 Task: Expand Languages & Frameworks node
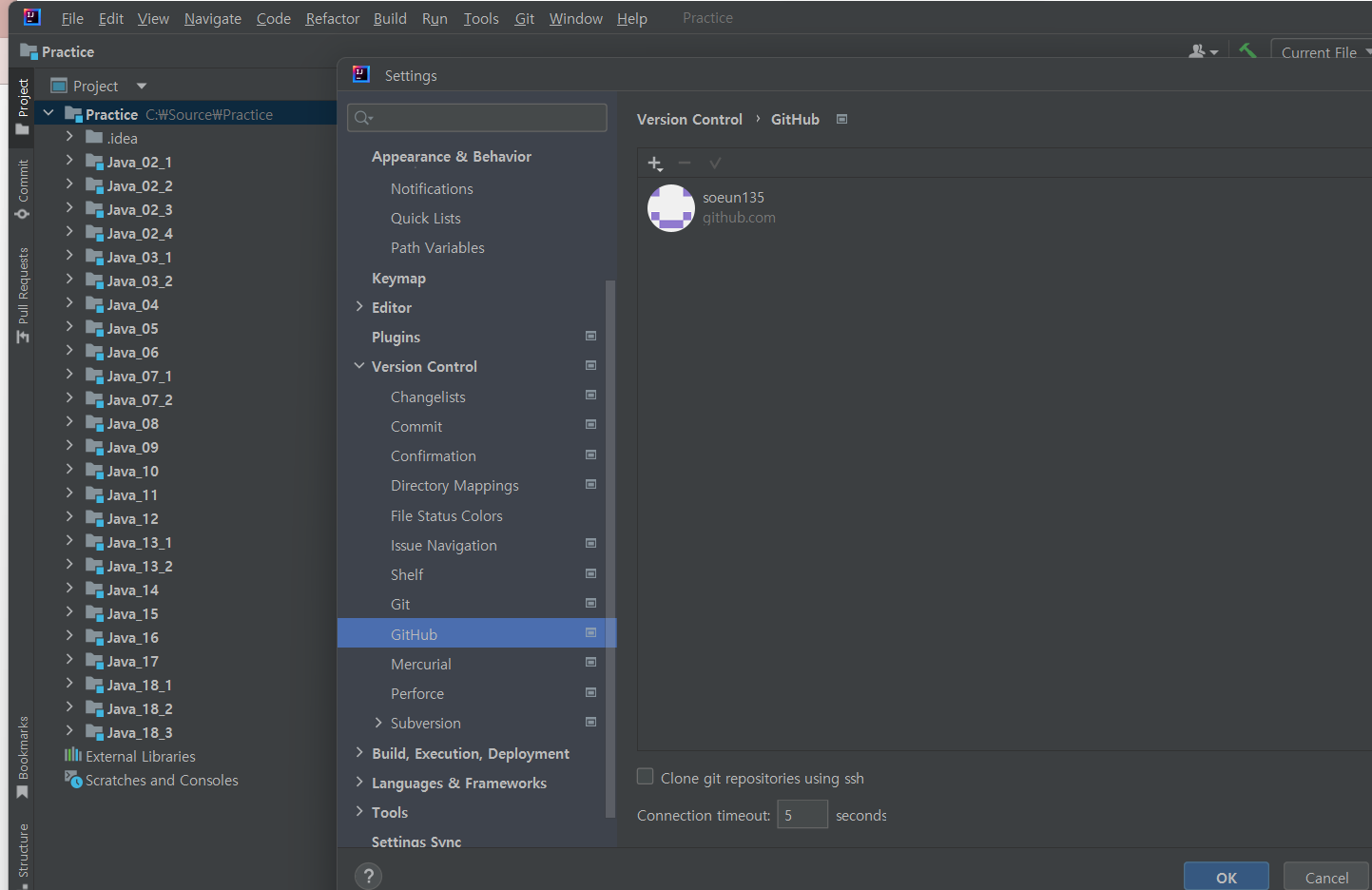[359, 782]
